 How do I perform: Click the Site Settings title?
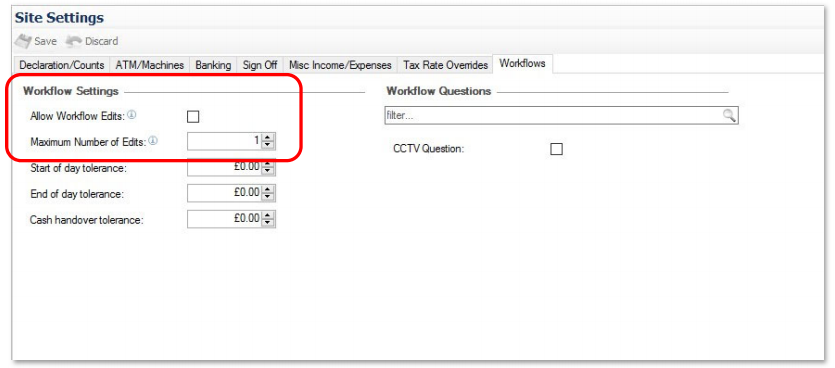tap(59, 18)
